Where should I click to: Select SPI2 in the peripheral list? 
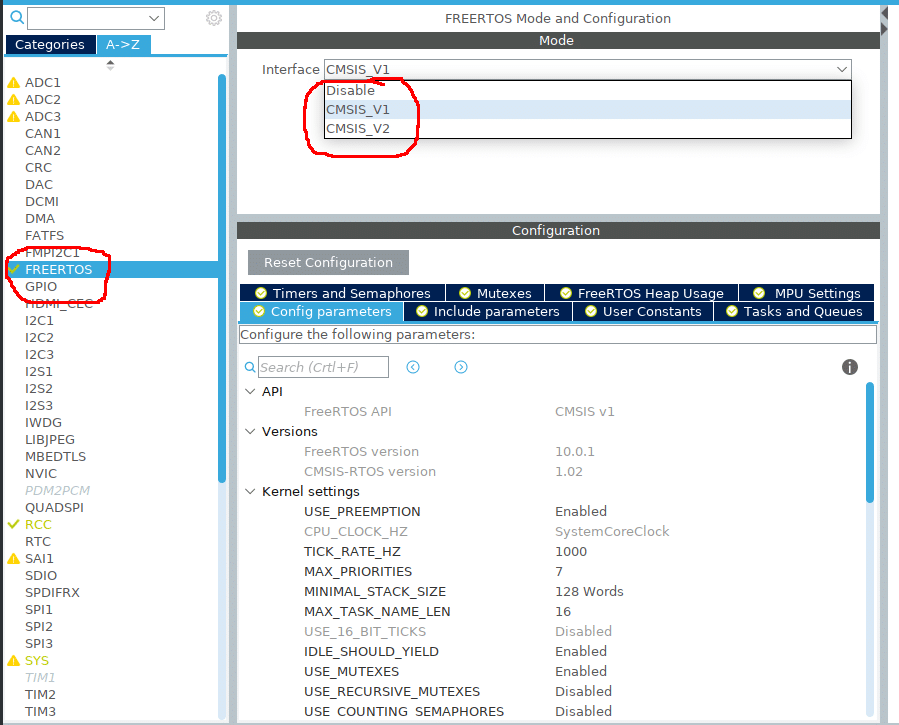point(39,626)
